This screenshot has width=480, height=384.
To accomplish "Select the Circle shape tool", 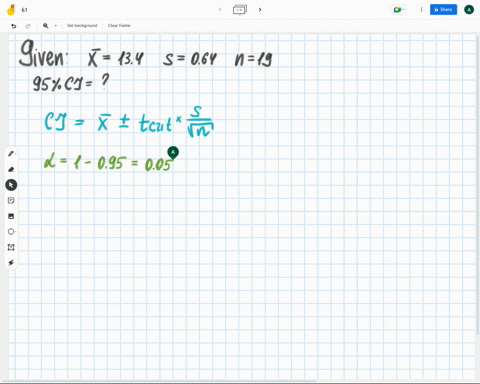I will pyautogui.click(x=11, y=231).
